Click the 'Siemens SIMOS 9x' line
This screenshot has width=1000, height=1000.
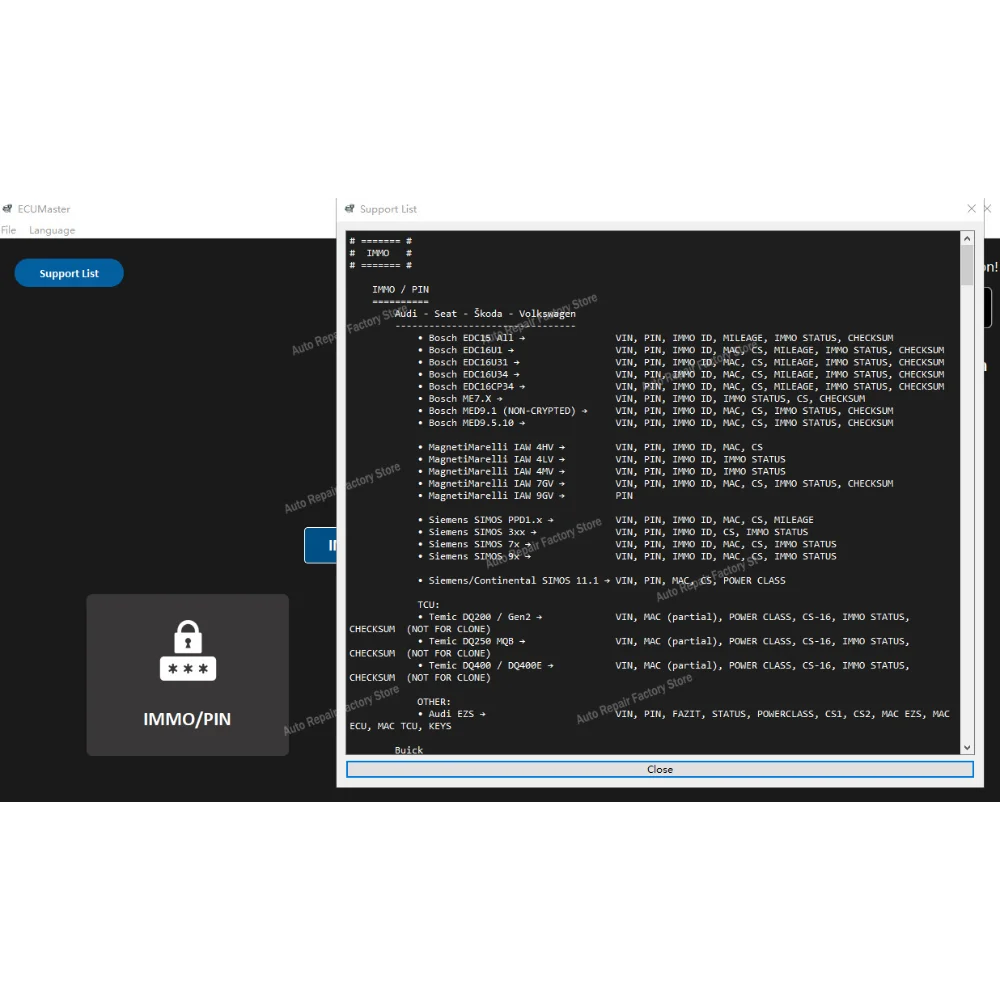click(628, 556)
